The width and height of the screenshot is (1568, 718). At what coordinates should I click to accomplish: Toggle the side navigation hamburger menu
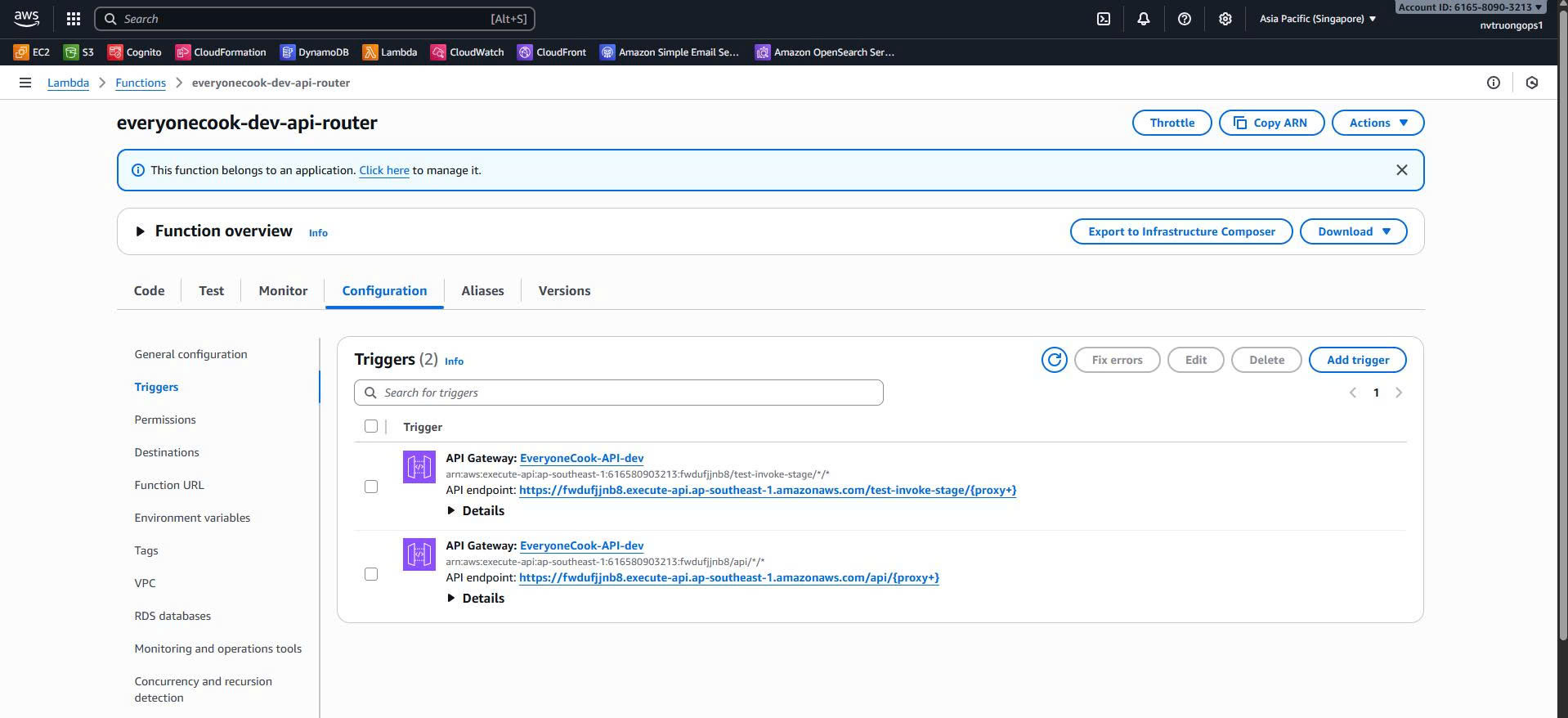25,83
